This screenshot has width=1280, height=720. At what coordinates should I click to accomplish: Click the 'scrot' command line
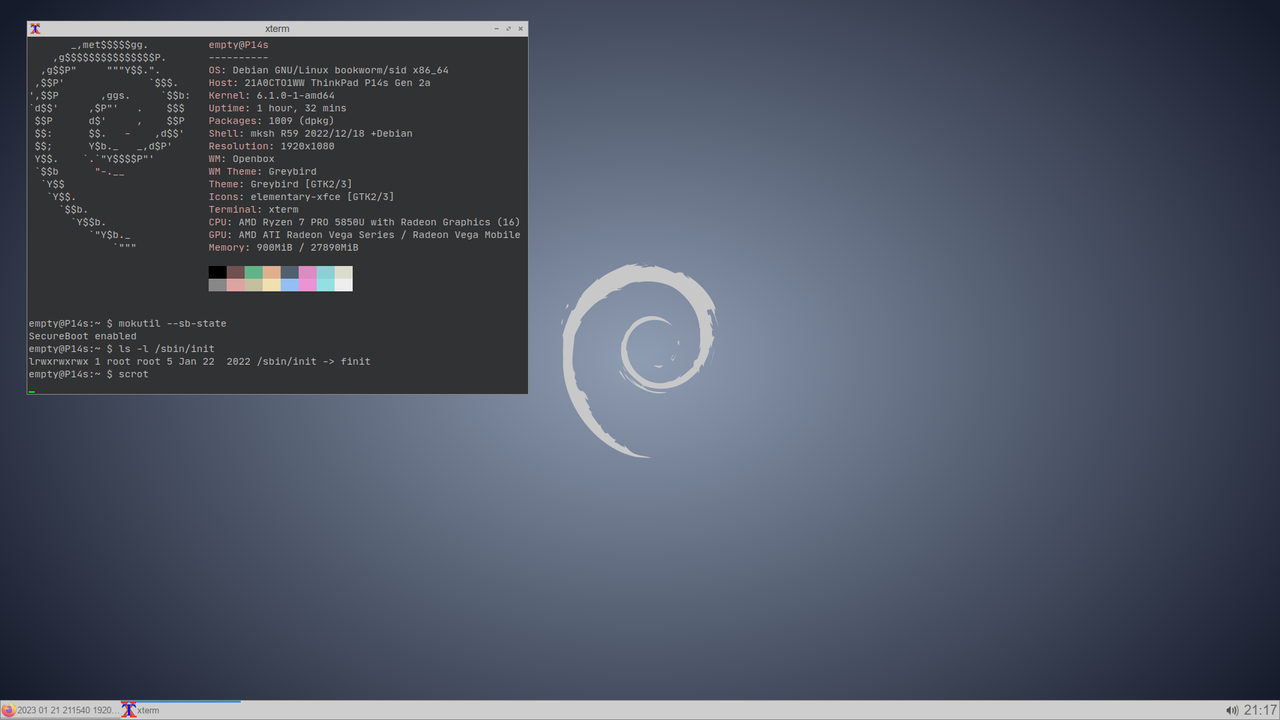click(x=89, y=374)
